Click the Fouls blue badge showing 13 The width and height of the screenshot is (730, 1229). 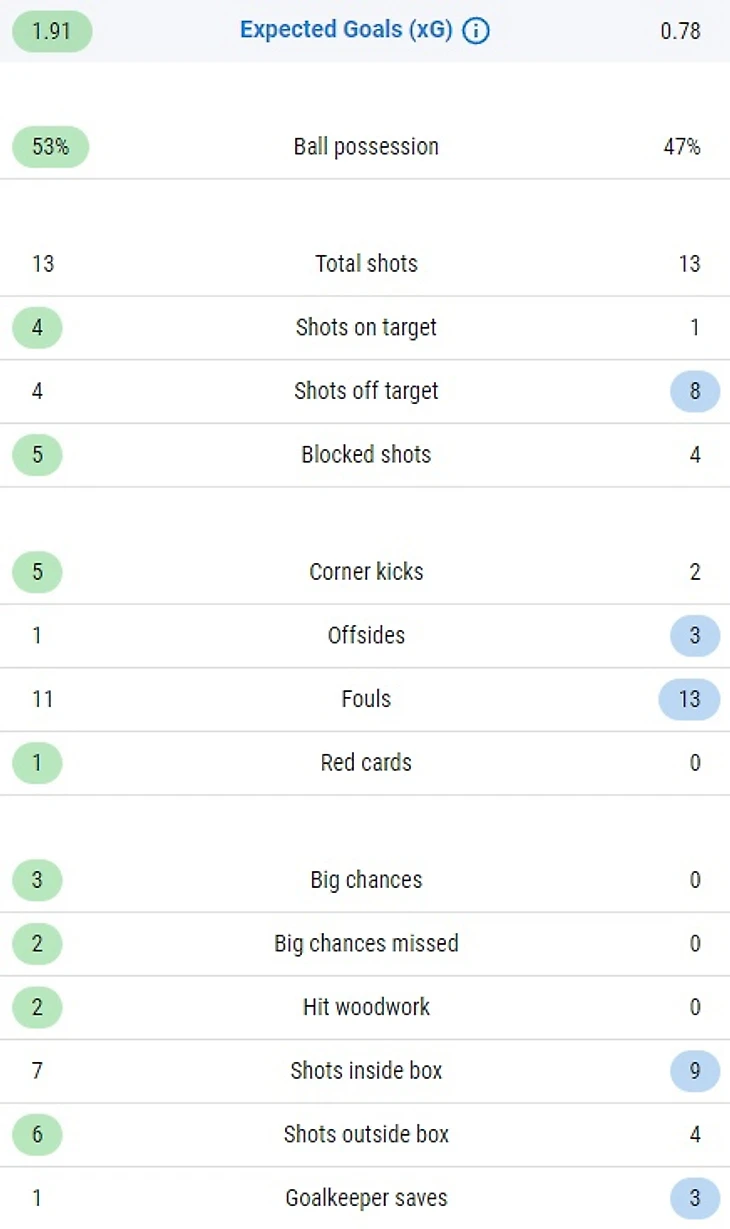(x=689, y=699)
